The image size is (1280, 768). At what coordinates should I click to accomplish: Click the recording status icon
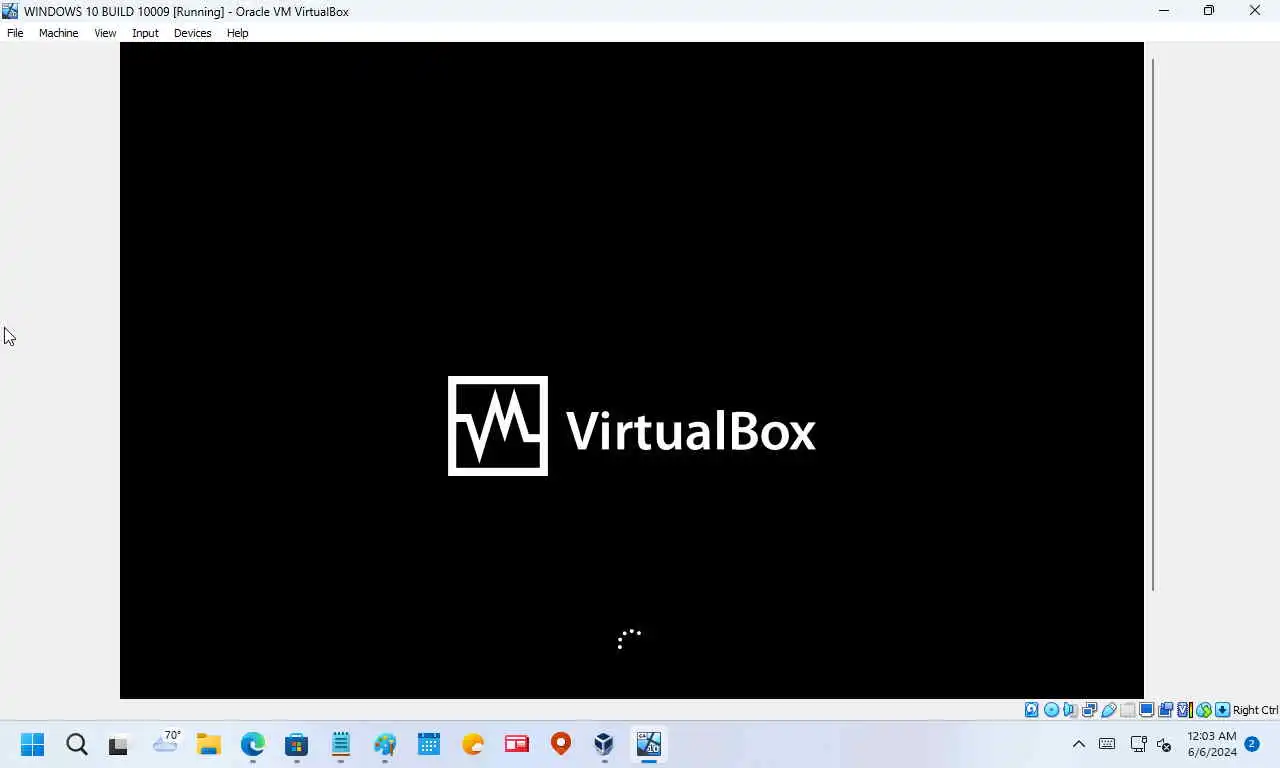point(1165,710)
